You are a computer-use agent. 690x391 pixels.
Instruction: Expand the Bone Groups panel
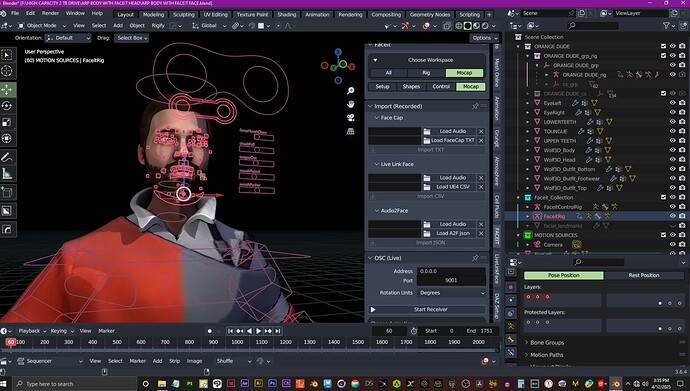547,343
